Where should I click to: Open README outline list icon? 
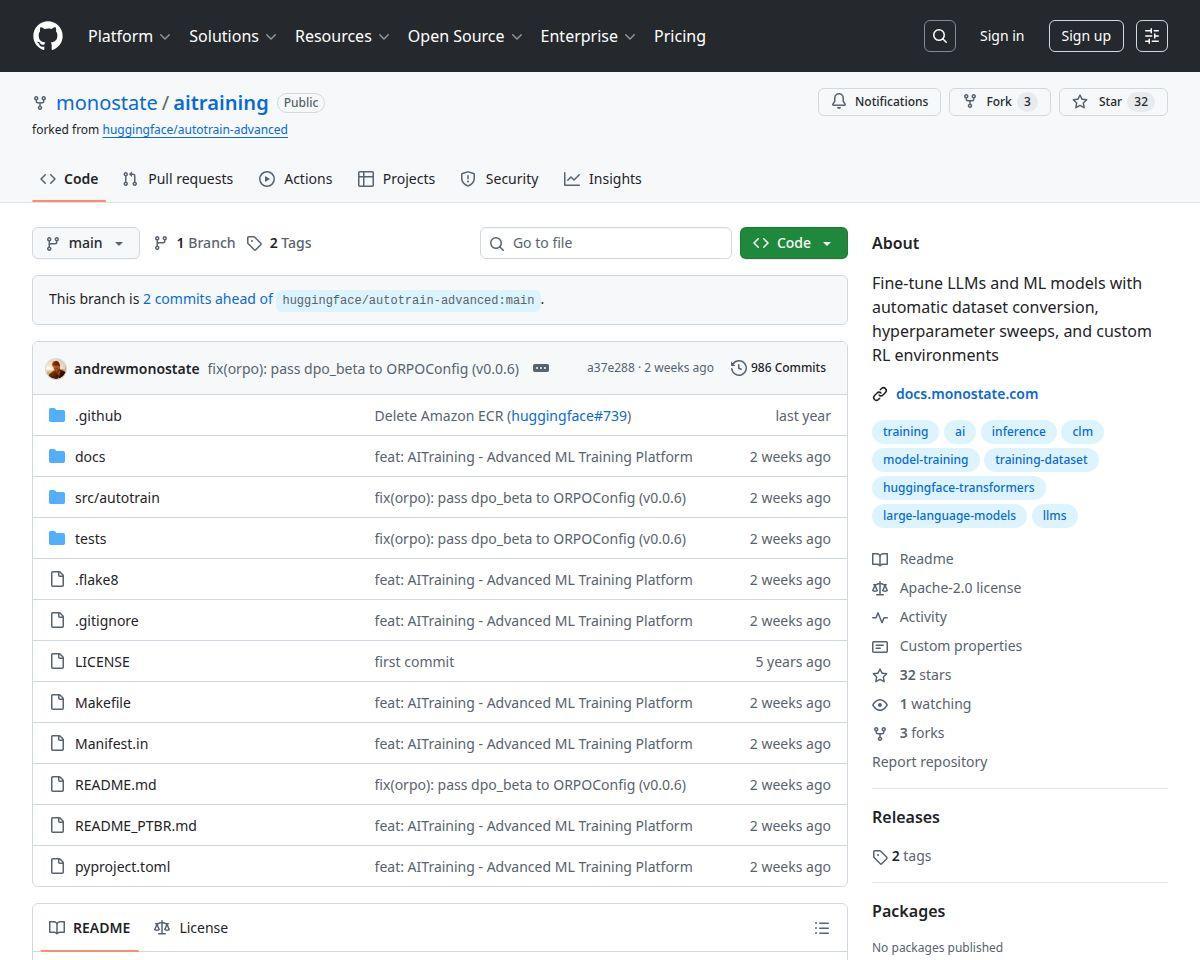[822, 928]
